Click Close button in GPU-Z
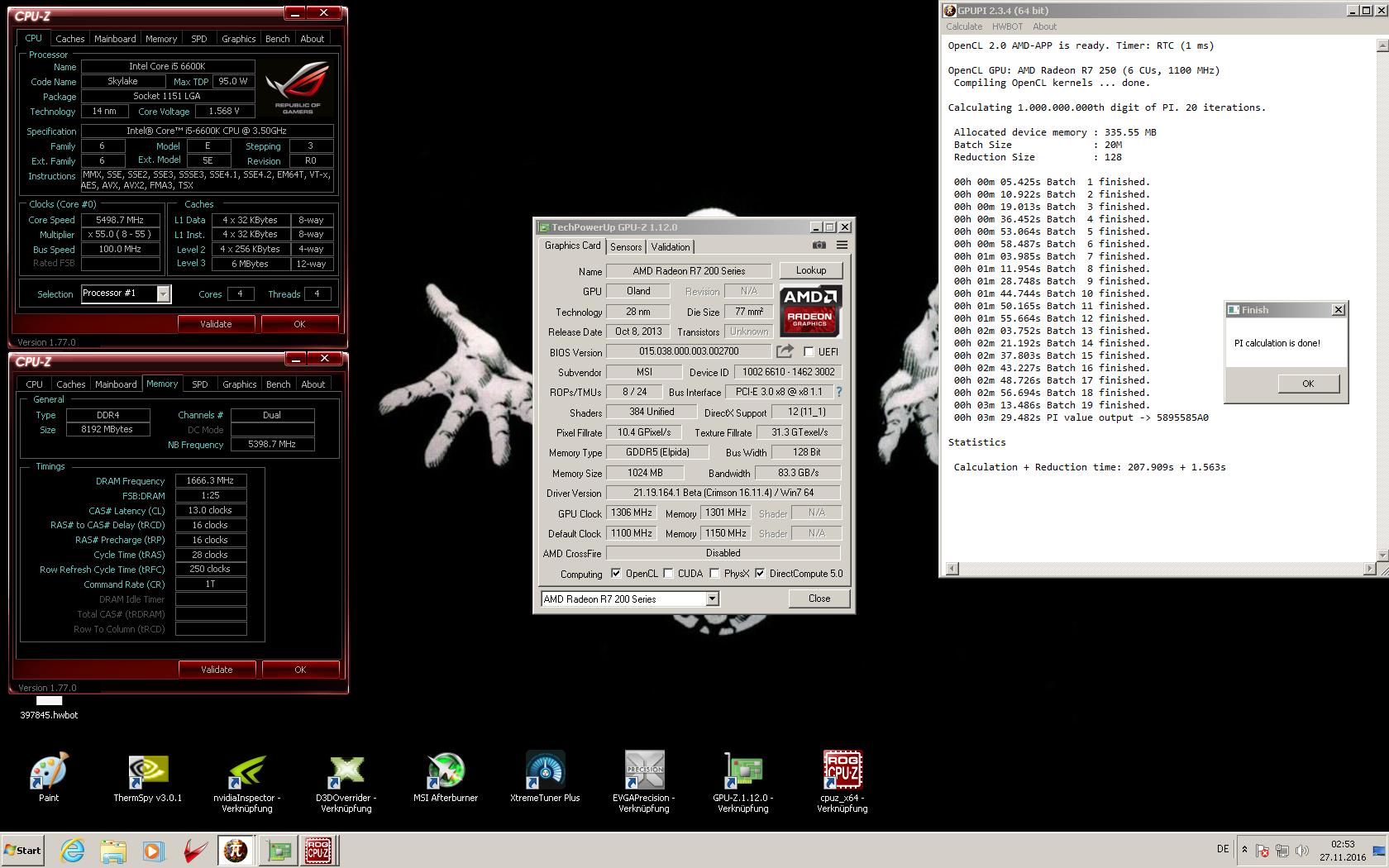 click(x=819, y=599)
